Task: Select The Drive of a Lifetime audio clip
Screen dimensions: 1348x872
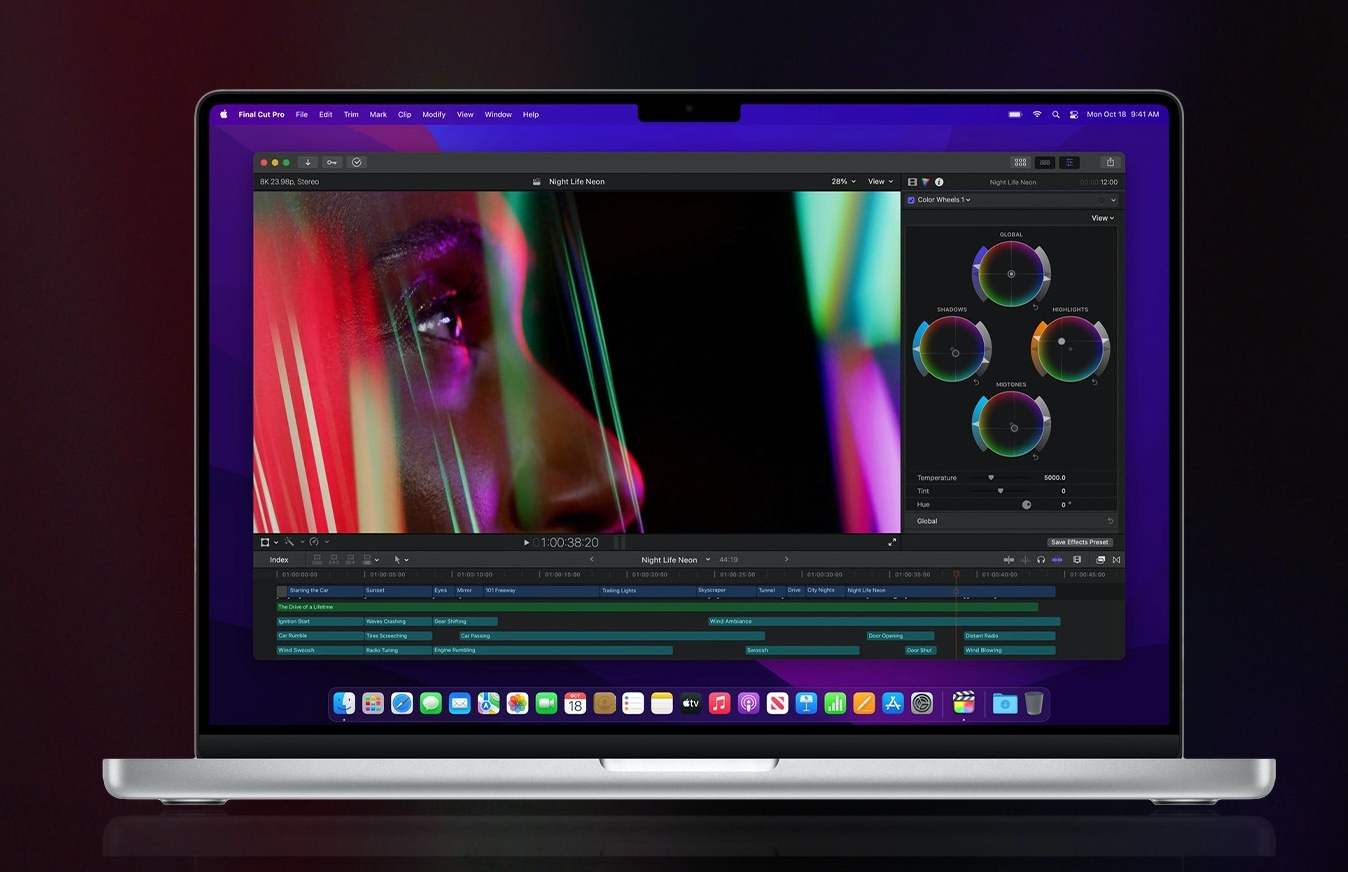Action: [x=657, y=607]
